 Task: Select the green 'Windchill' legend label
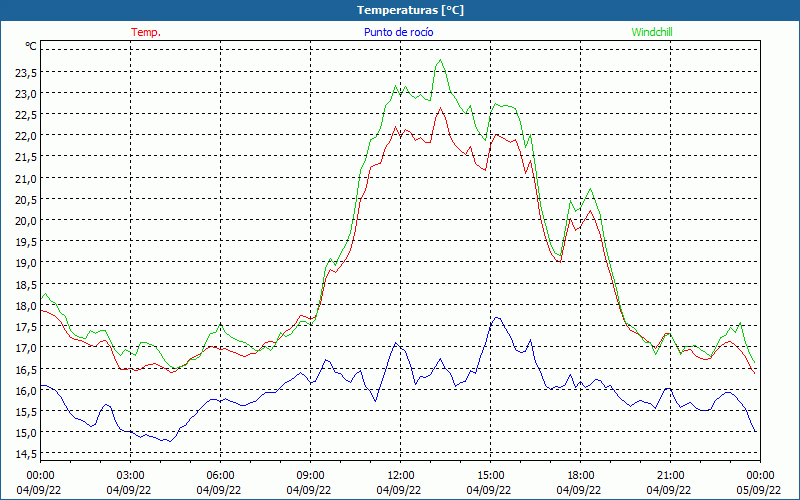point(652,32)
